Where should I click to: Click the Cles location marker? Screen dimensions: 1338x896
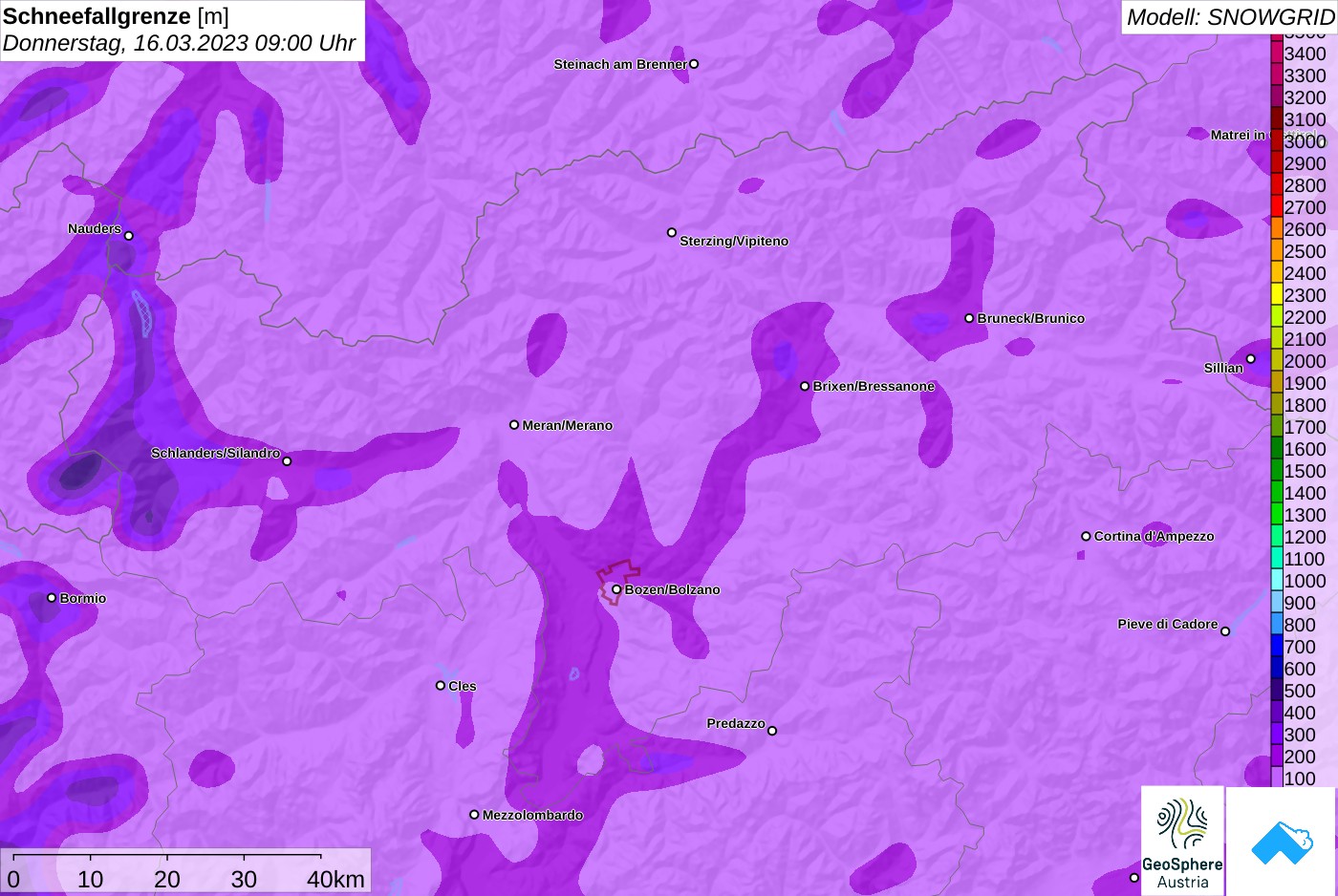pyautogui.click(x=441, y=685)
